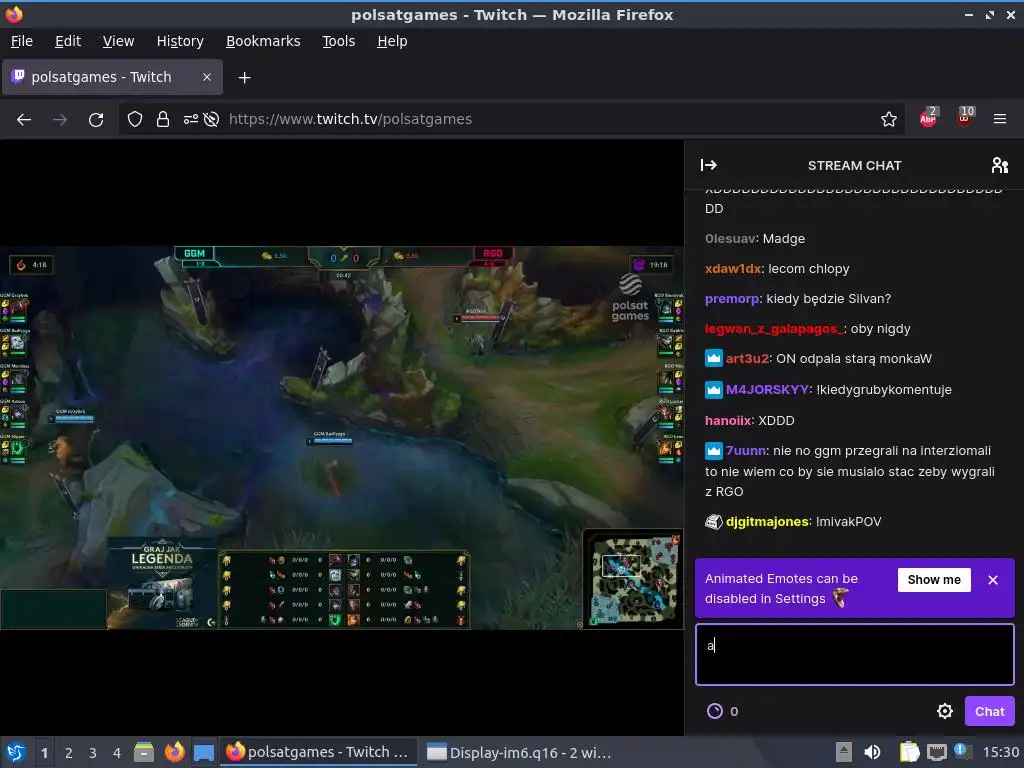Launch file manager from taskbar
The height and width of the screenshot is (768, 1024).
pos(144,752)
